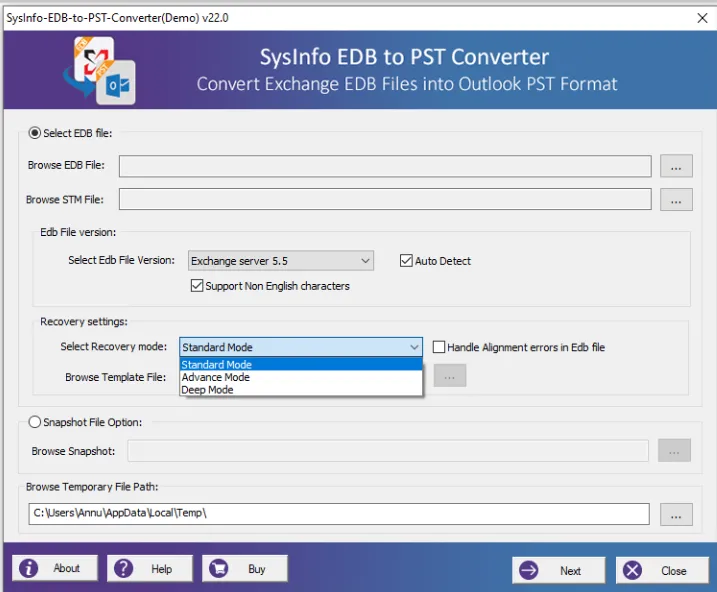Click the Buy shopping cart icon
Image resolution: width=717 pixels, height=592 pixels.
[219, 568]
